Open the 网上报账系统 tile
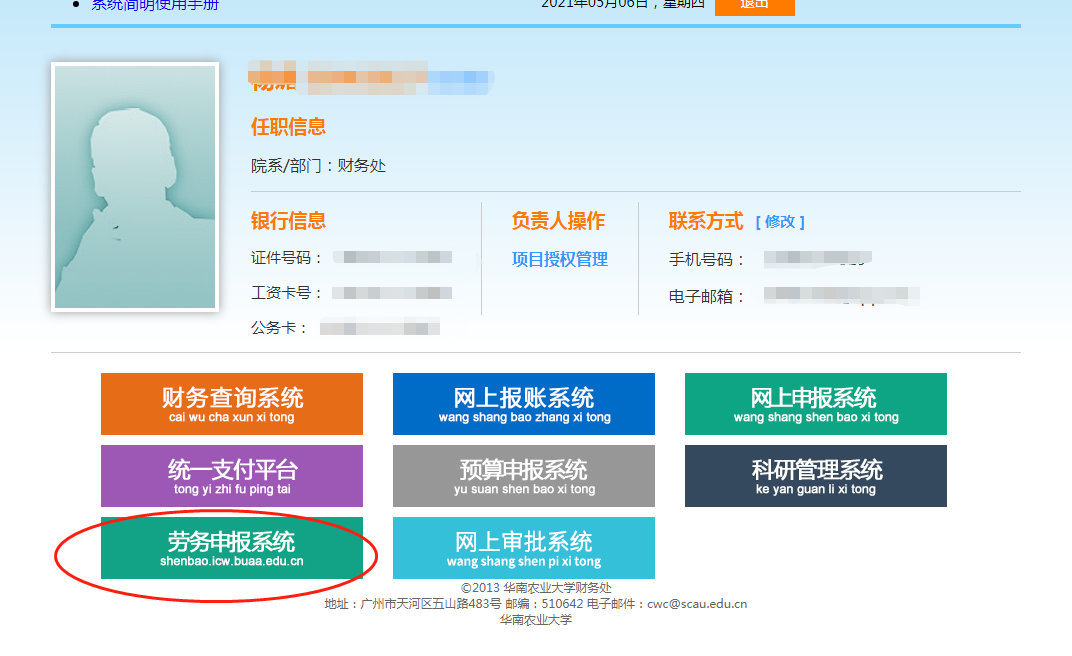Viewport: 1072px width, 656px height. (524, 404)
